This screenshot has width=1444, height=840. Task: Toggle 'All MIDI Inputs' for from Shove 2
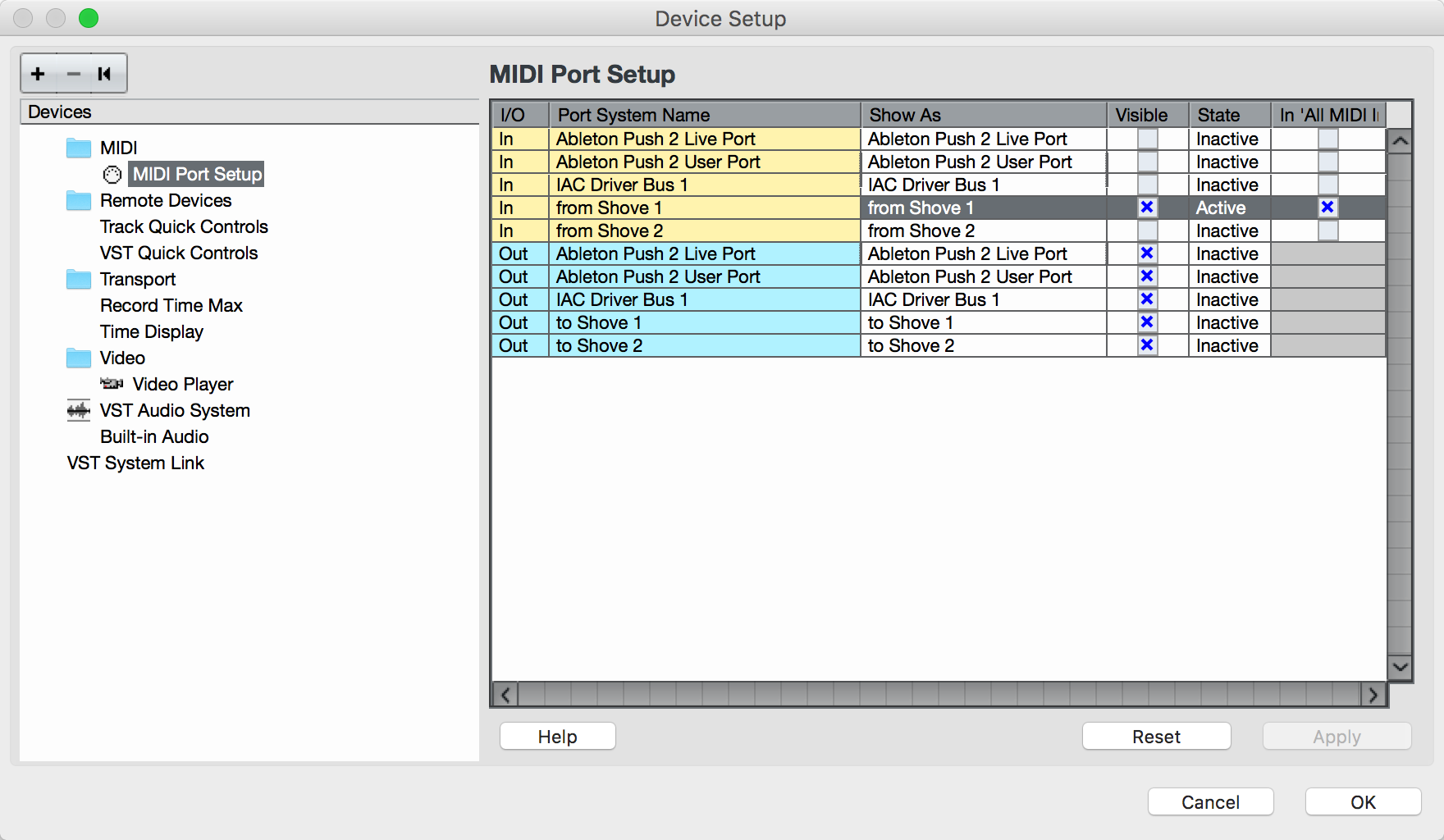click(1327, 231)
